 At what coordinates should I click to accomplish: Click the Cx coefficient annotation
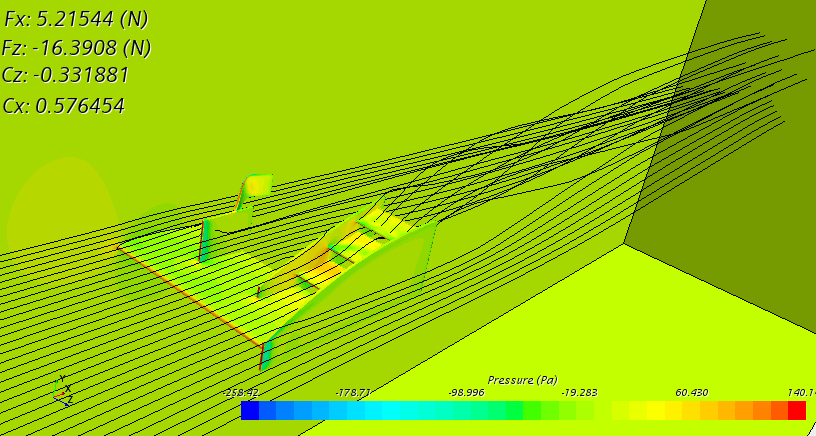64,104
